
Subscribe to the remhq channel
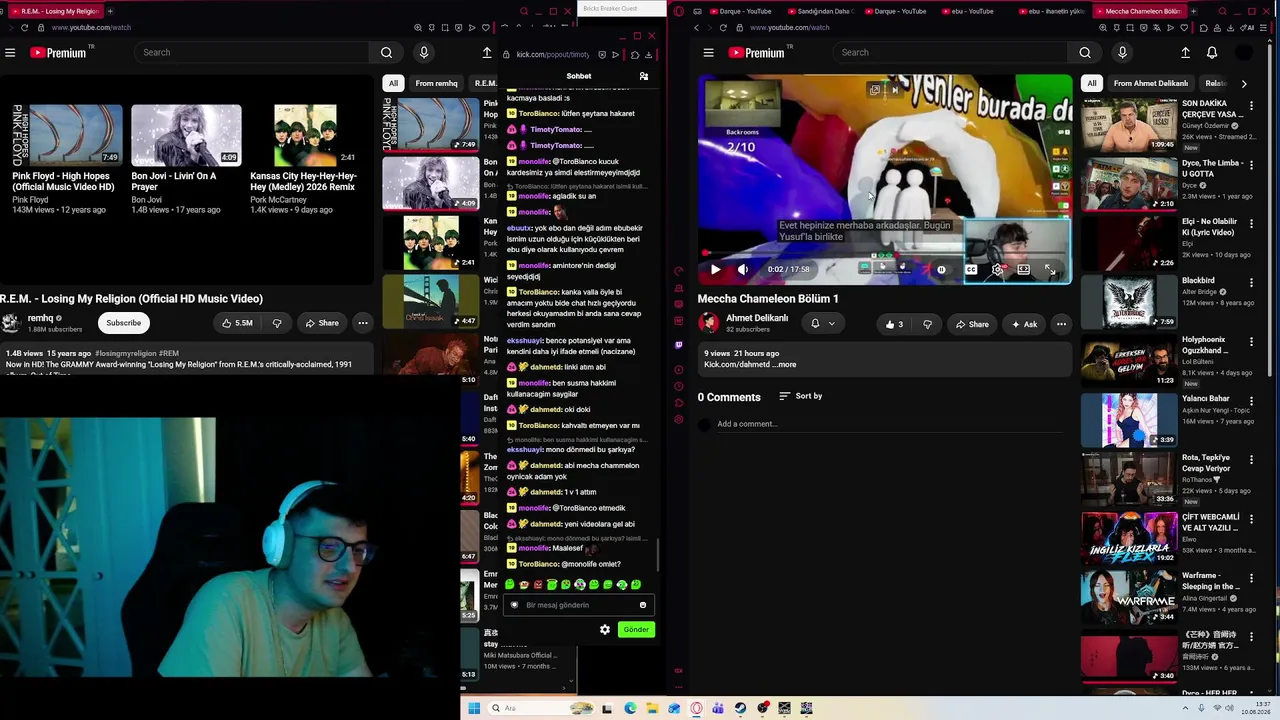click(x=124, y=323)
